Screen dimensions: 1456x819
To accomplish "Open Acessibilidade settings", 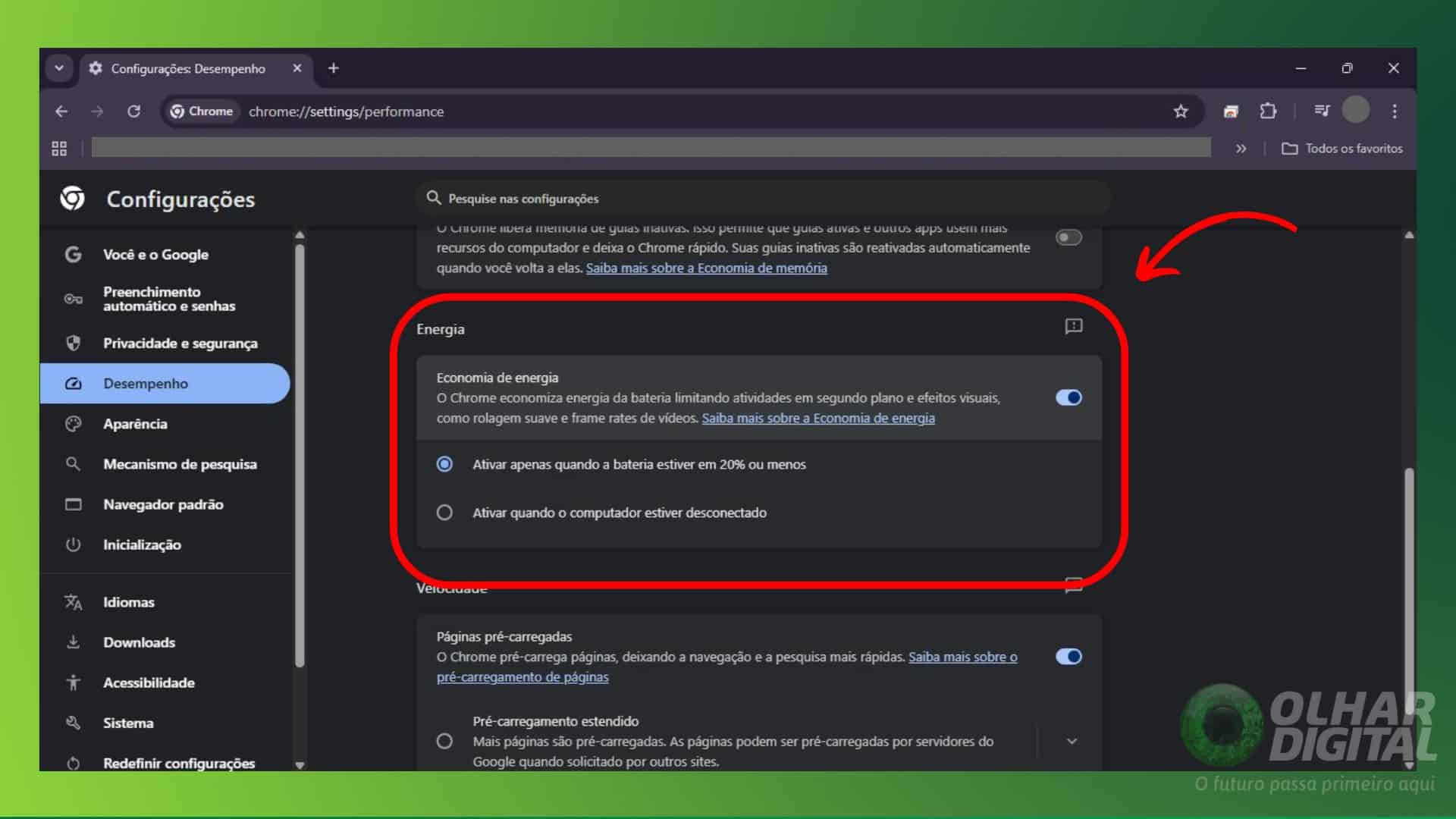I will (149, 682).
